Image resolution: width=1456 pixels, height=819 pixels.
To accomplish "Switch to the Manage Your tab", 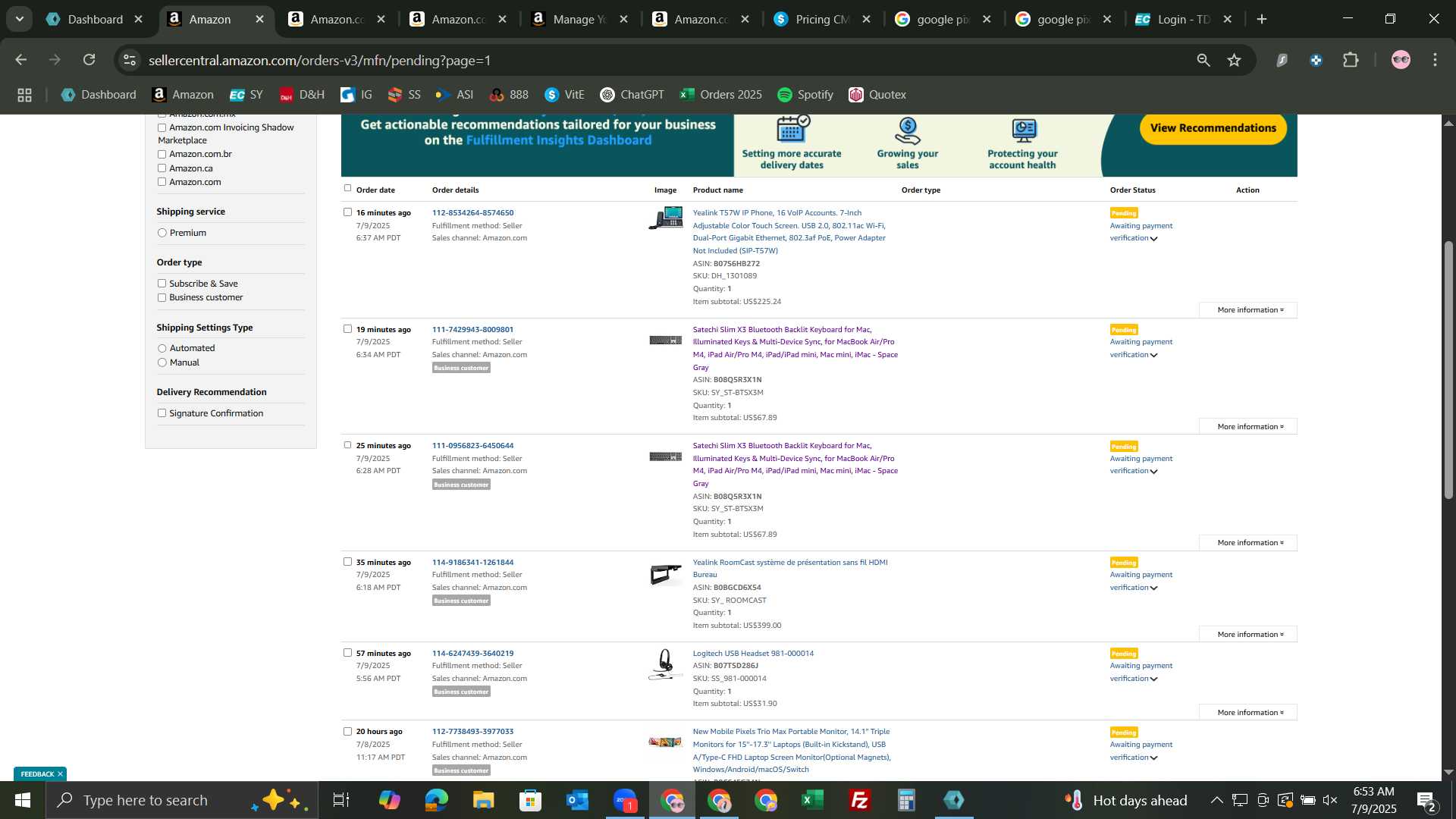I will coord(580,19).
